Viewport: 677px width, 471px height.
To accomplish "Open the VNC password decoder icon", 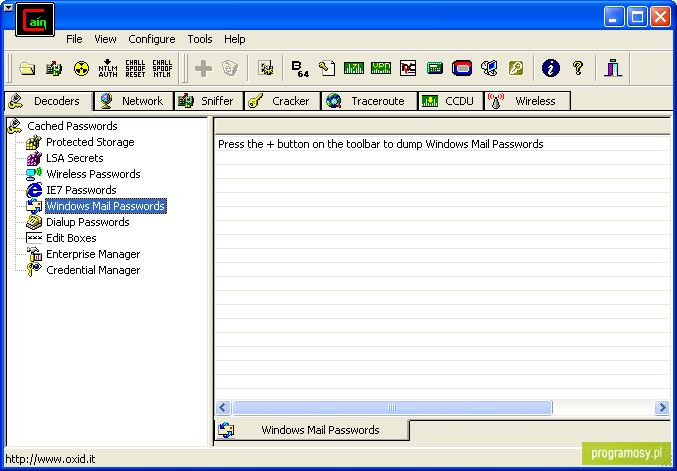I will tap(408, 68).
